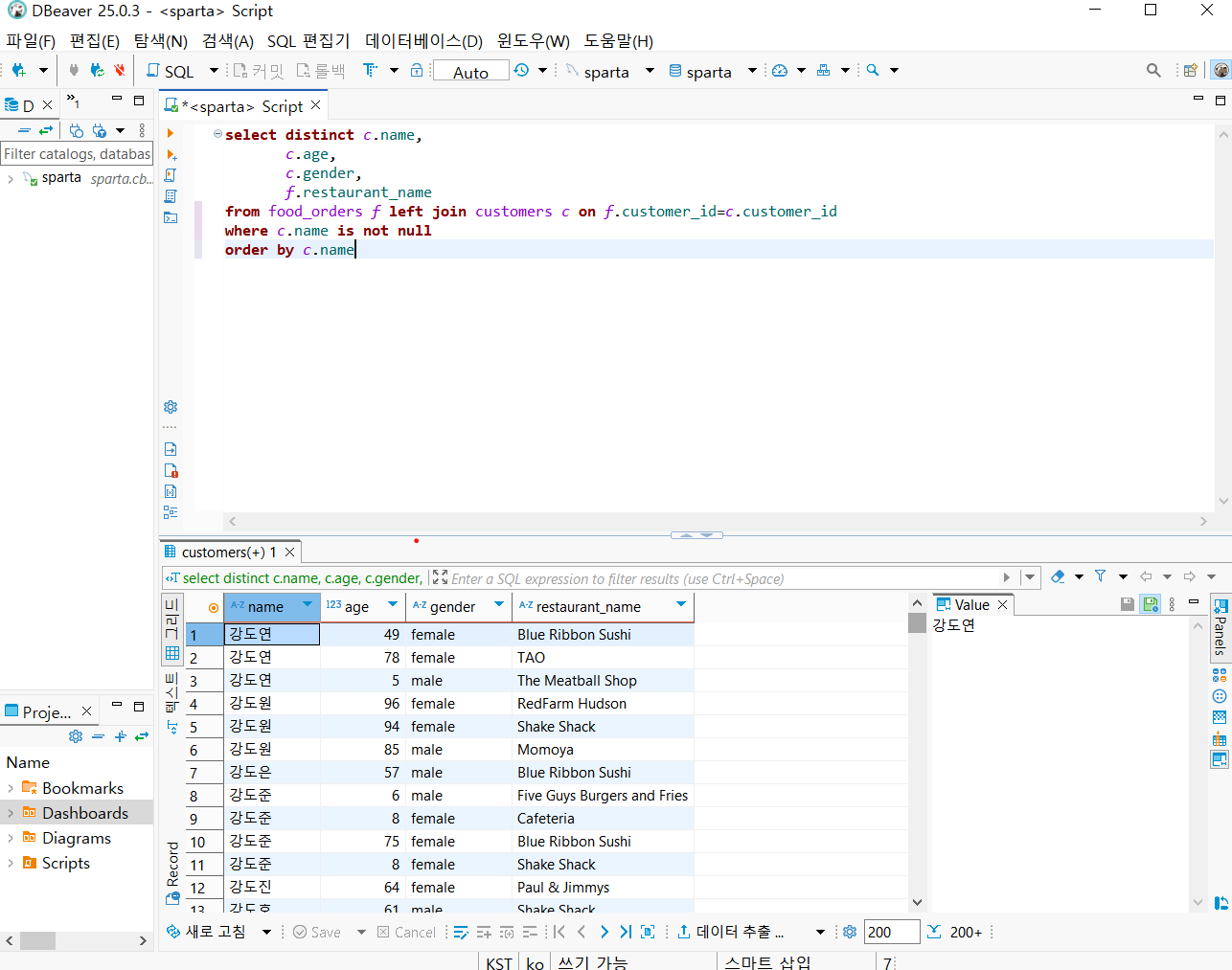Open data export dropdown arrow
The width and height of the screenshot is (1232, 970).
tap(820, 932)
